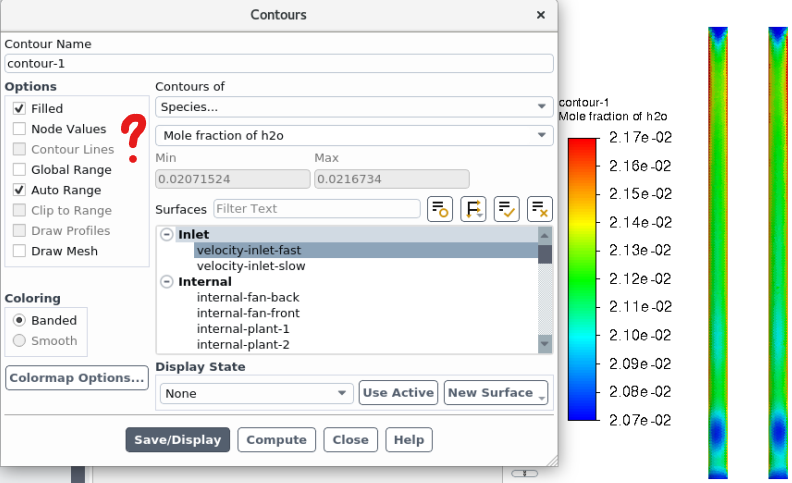Open the Display State dropdown

[x=257, y=394]
